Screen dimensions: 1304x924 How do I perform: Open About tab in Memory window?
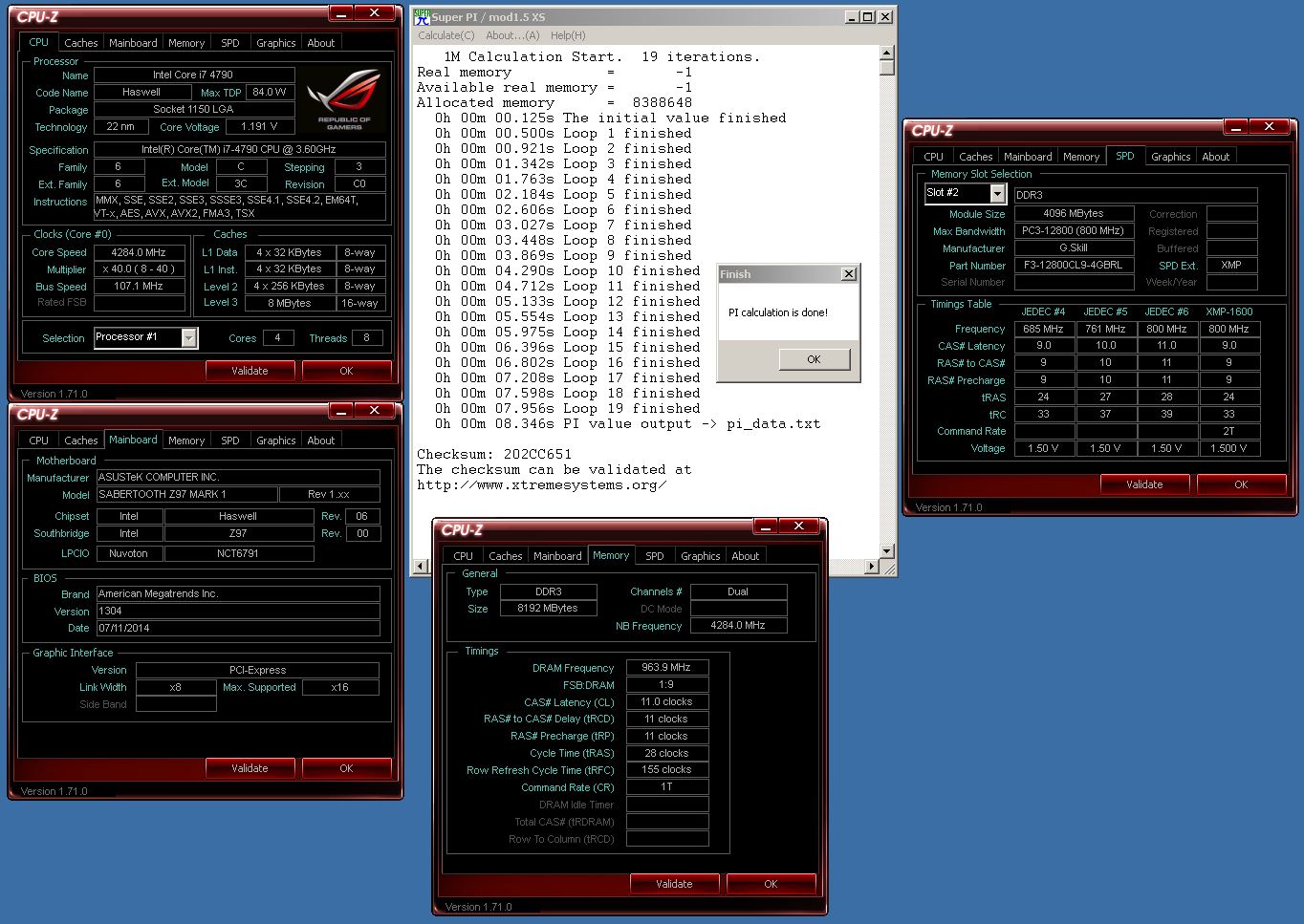pyautogui.click(x=746, y=556)
